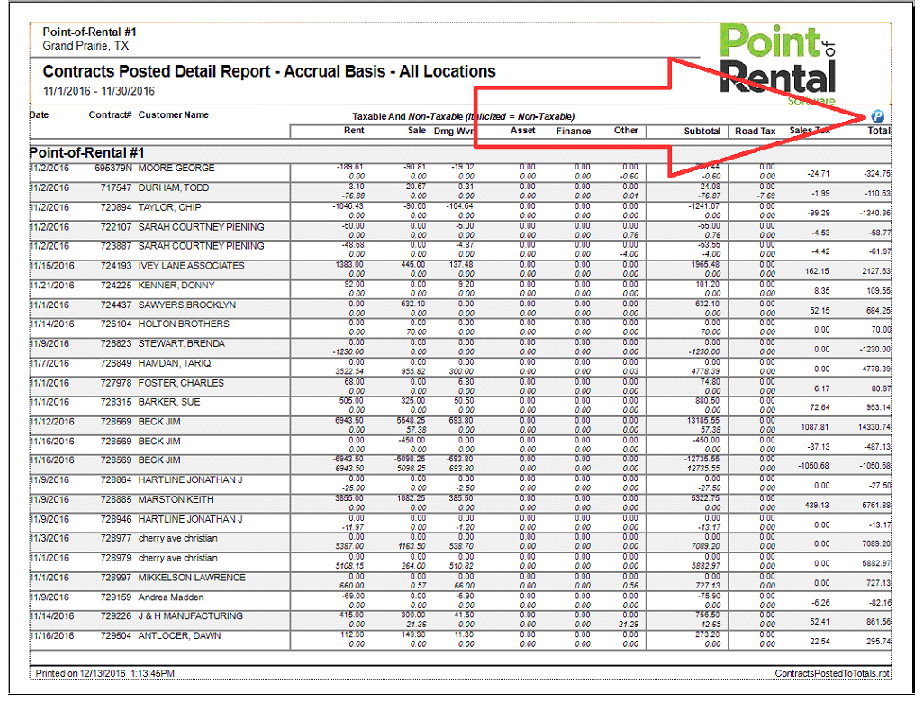This screenshot has width=921, height=705.
Task: Click contract number 722107
Action: coord(116,227)
